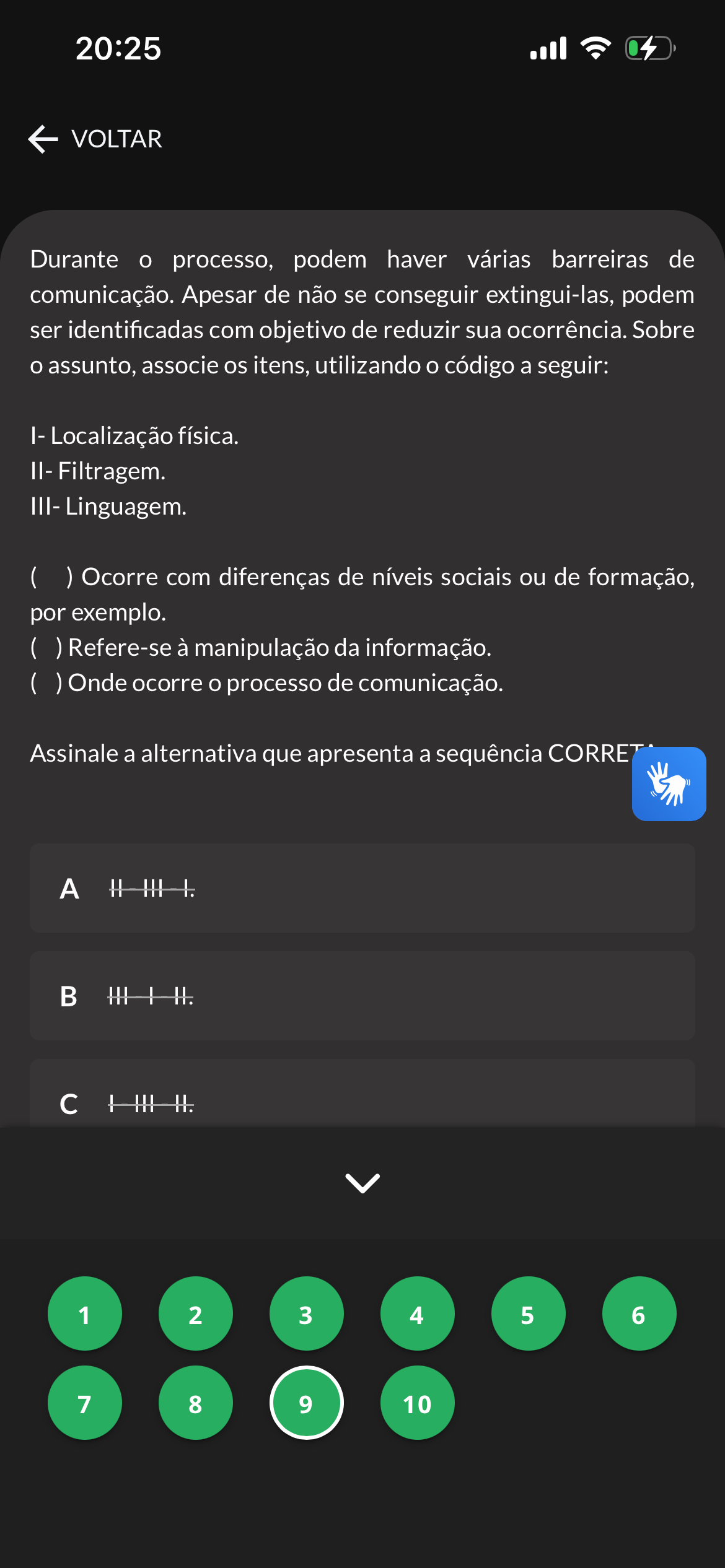Image resolution: width=725 pixels, height=1568 pixels.
Task: Go to question 10
Action: (418, 1403)
